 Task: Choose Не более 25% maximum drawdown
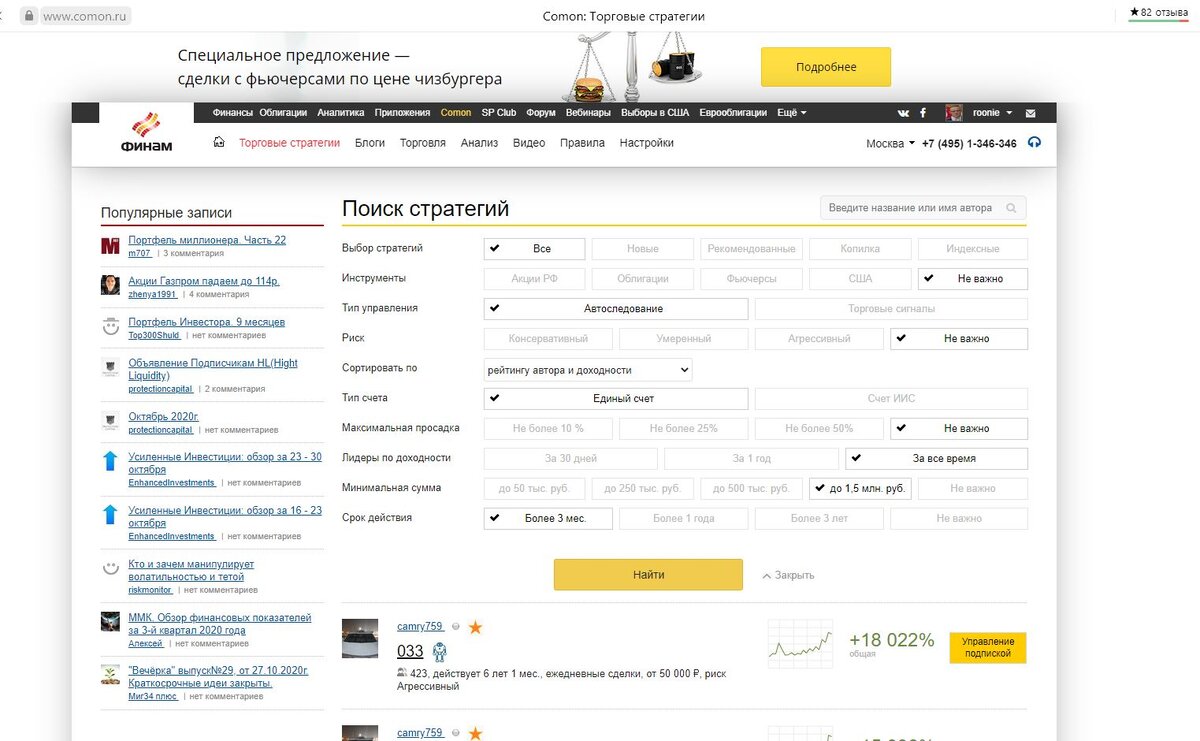point(683,429)
